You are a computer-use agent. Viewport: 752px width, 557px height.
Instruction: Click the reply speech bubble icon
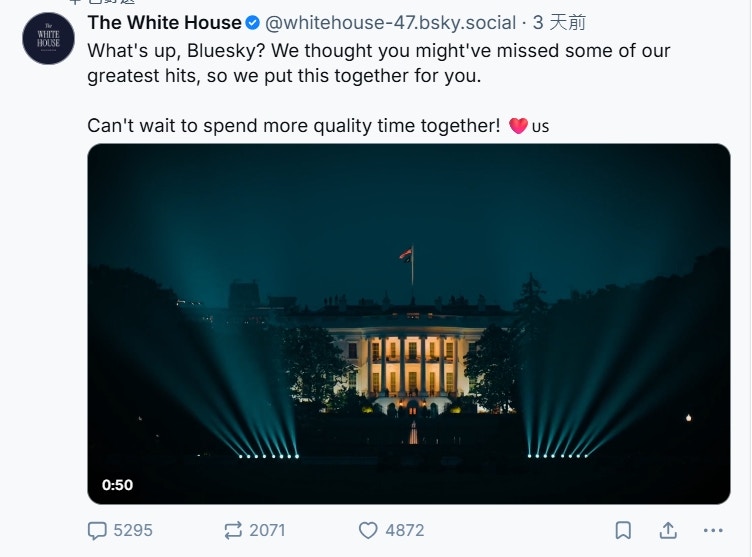[x=97, y=530]
